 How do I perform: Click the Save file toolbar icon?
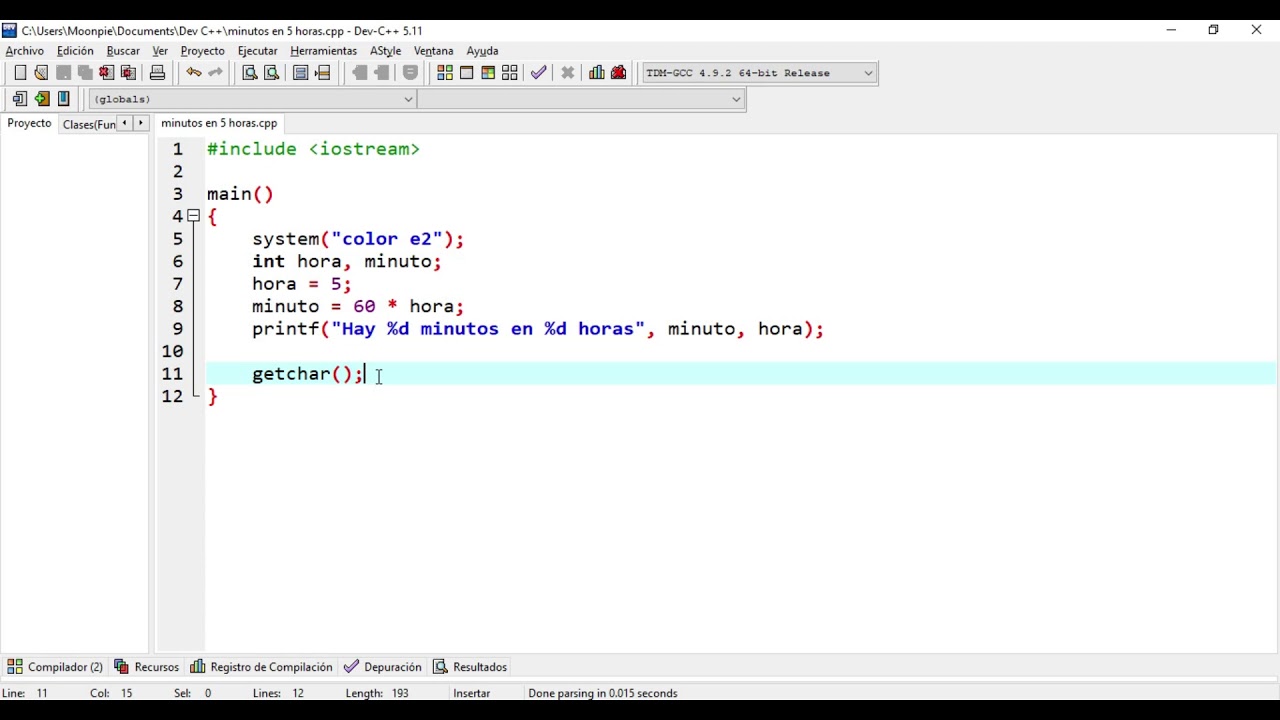click(63, 72)
